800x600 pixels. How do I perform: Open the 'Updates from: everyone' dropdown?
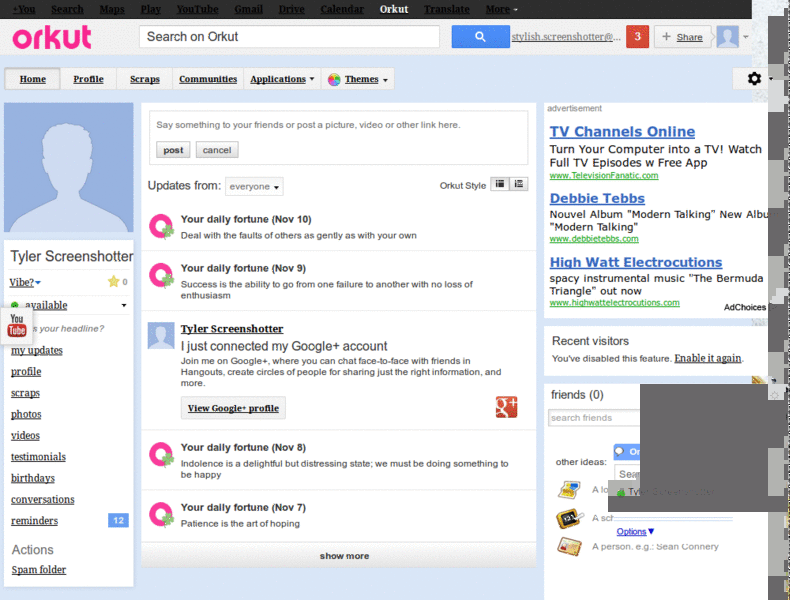pyautogui.click(x=254, y=187)
